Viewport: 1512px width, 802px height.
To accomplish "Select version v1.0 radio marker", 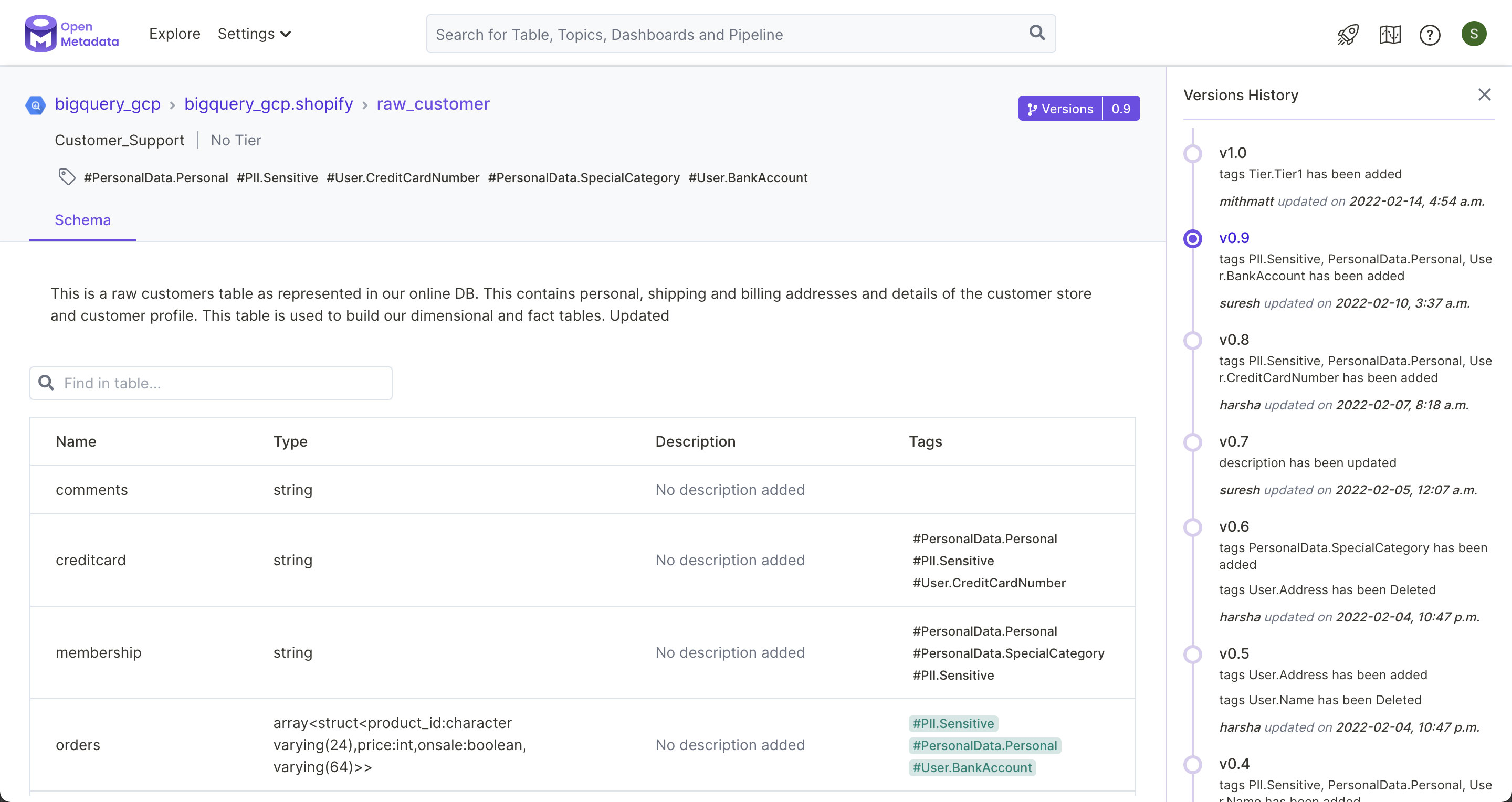I will point(1192,154).
